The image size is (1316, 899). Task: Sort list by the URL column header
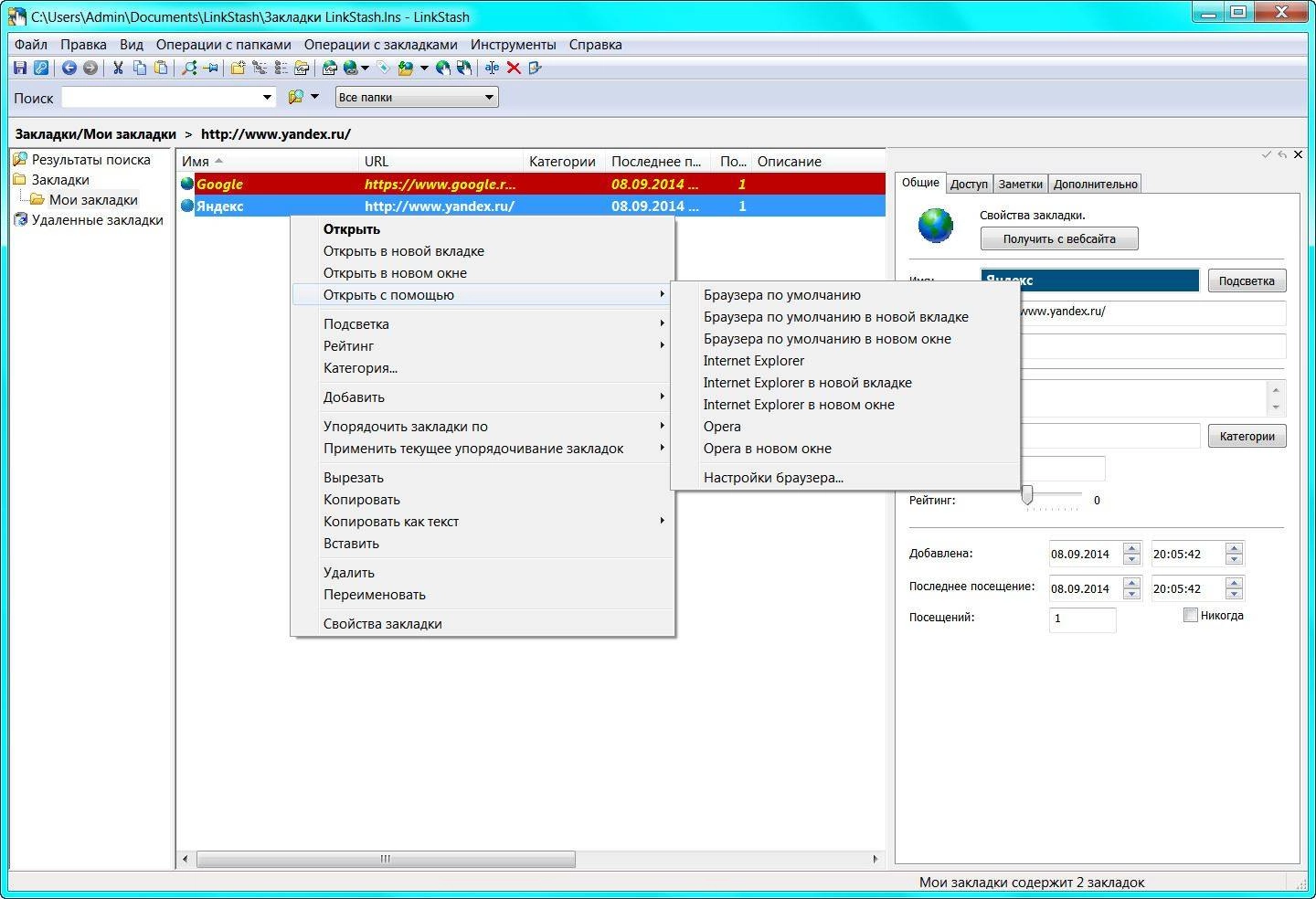[x=440, y=162]
